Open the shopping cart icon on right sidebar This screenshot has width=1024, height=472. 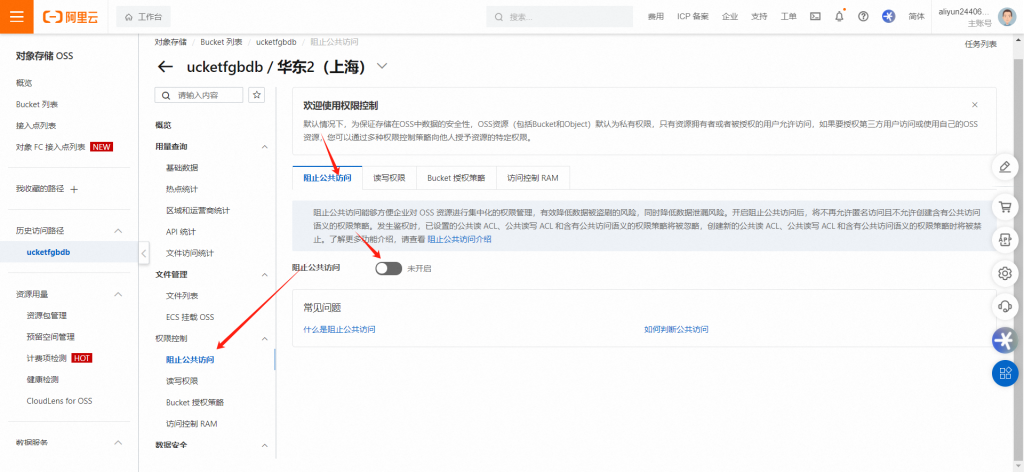pyautogui.click(x=1005, y=208)
